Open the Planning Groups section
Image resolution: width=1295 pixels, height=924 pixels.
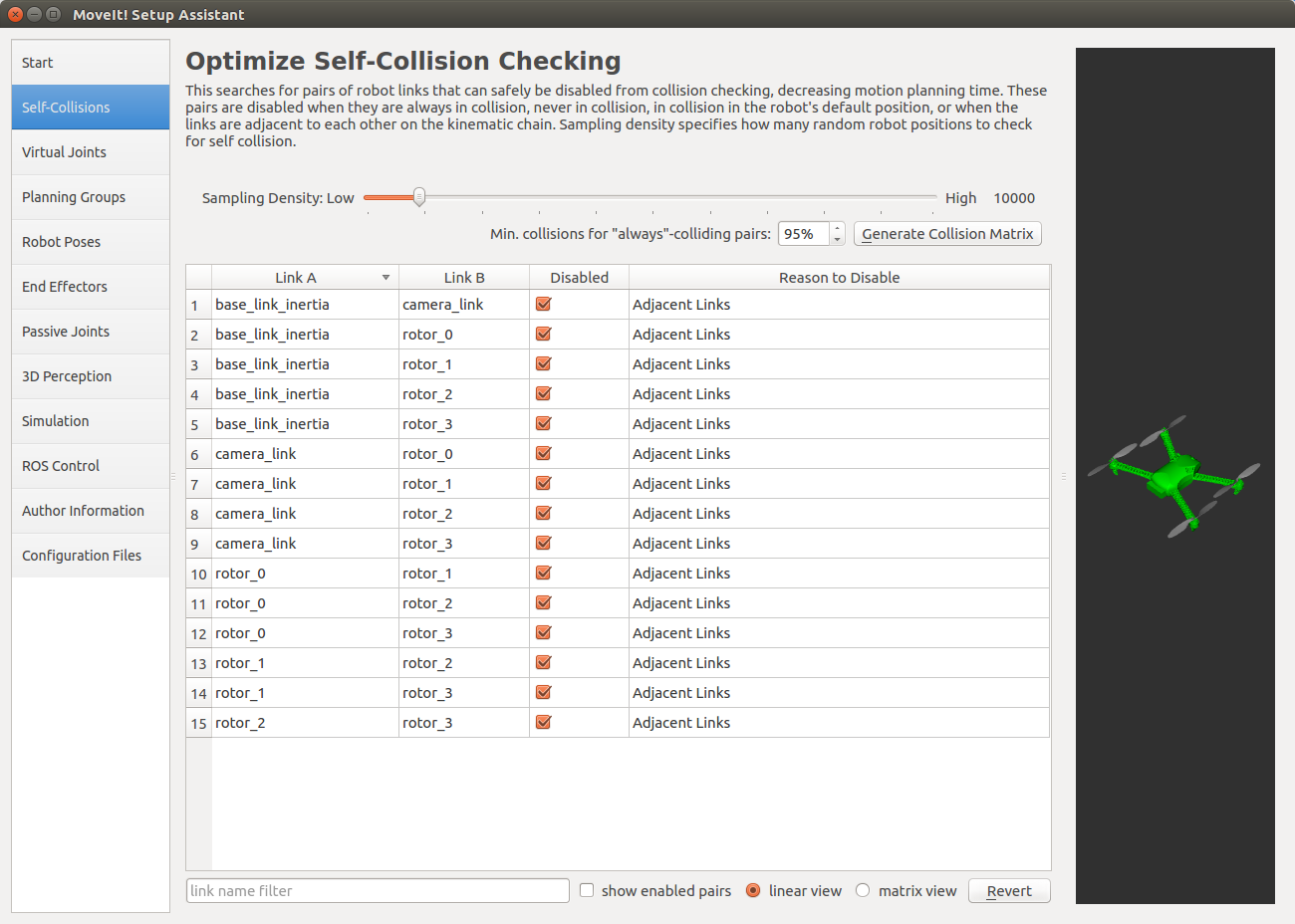[91, 197]
